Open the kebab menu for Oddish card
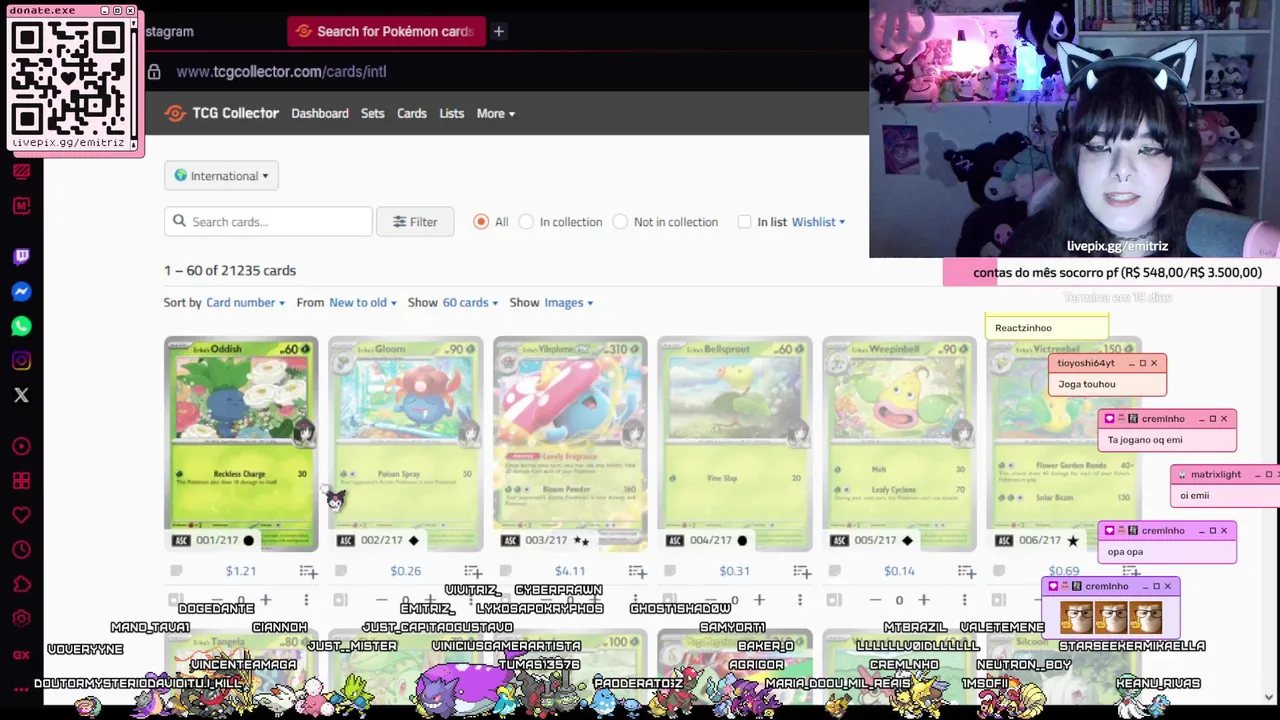Viewport: 1280px width, 720px height. coord(306,600)
